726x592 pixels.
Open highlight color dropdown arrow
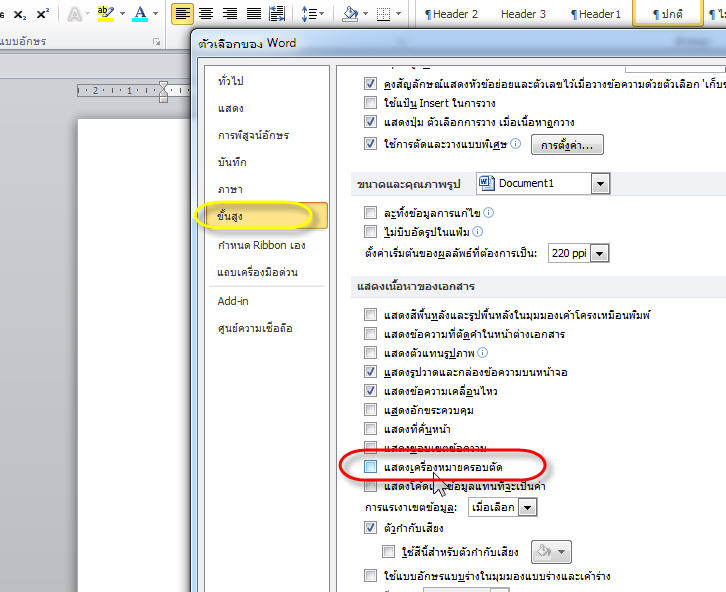click(x=123, y=14)
